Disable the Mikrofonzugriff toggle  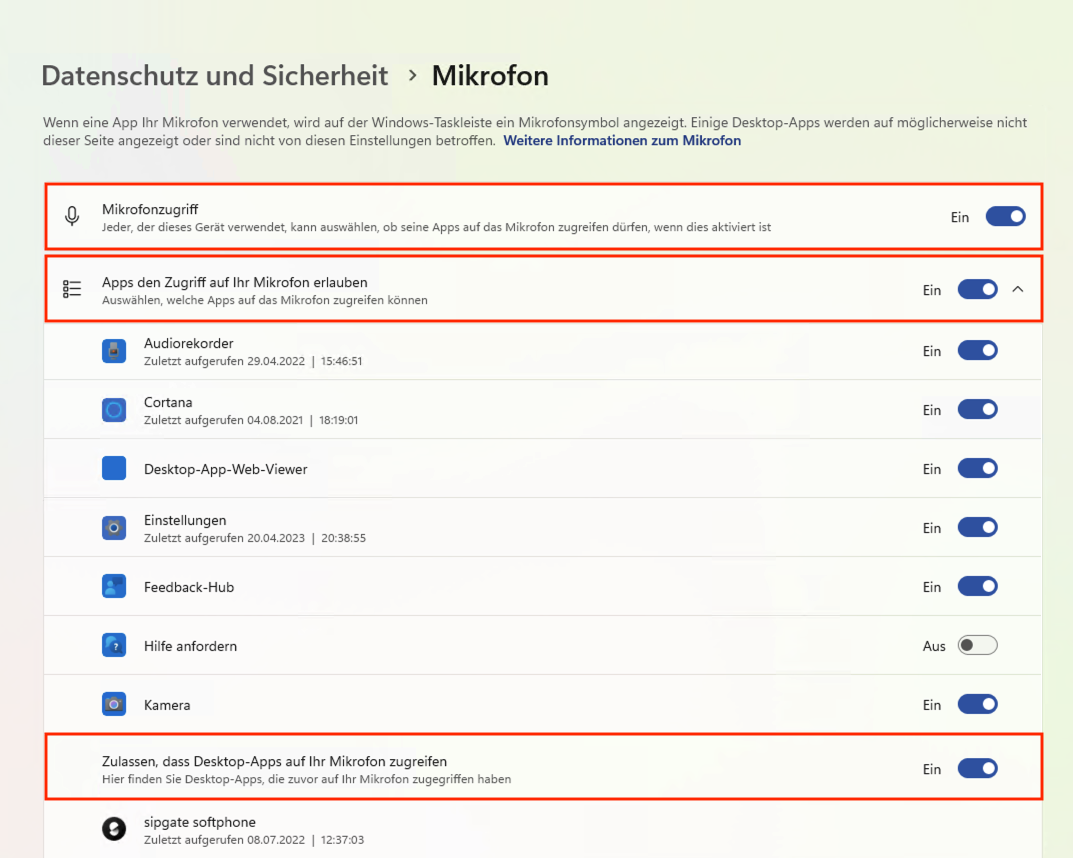1005,216
